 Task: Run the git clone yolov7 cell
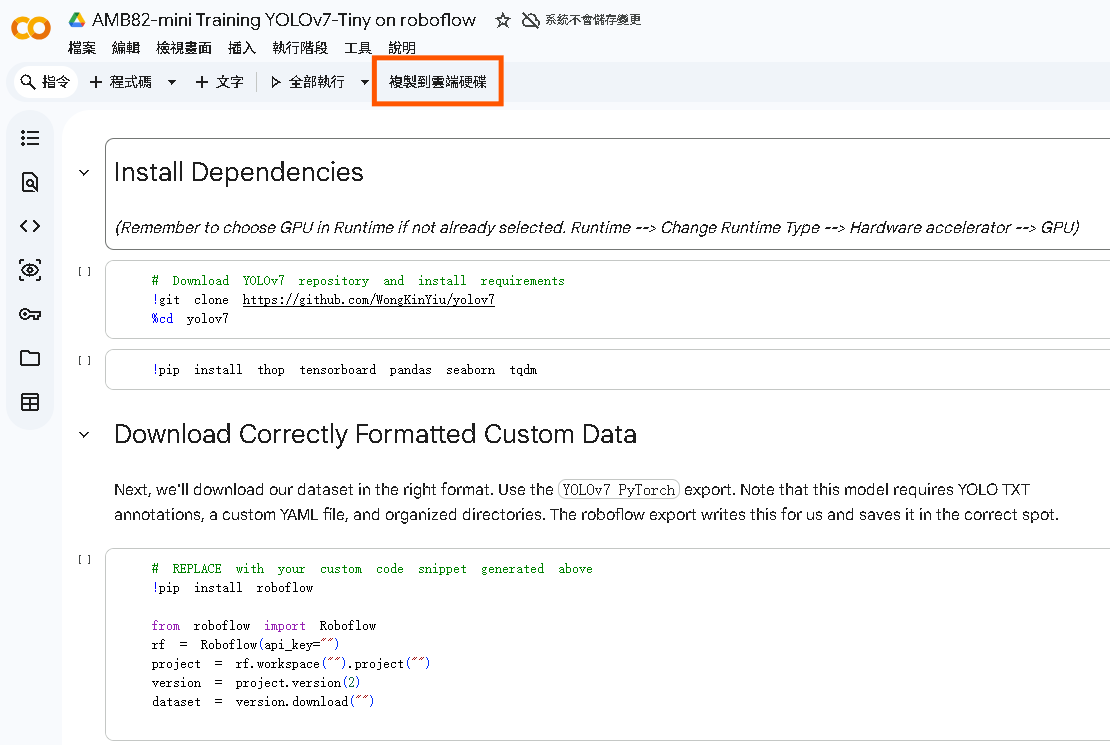pos(84,271)
